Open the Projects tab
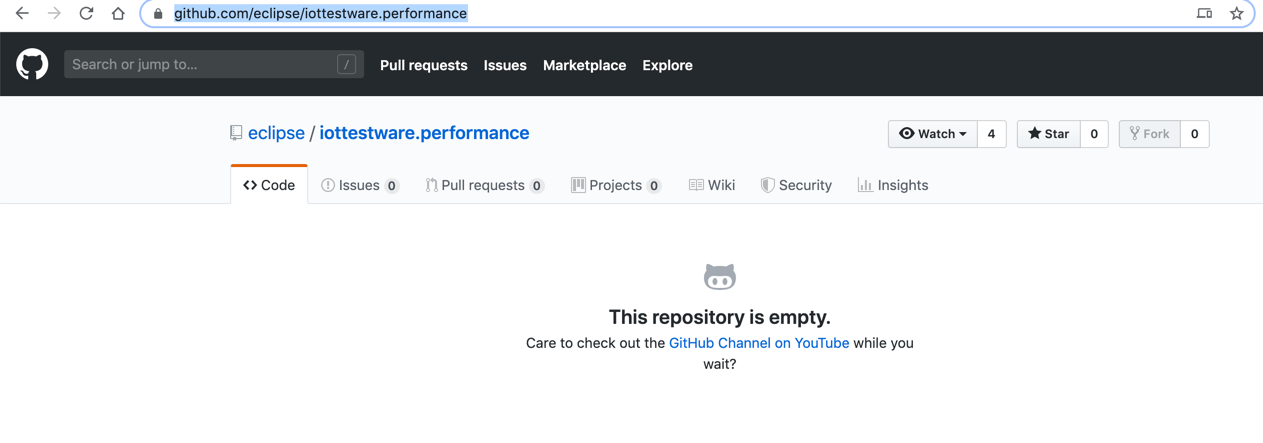 click(615, 185)
